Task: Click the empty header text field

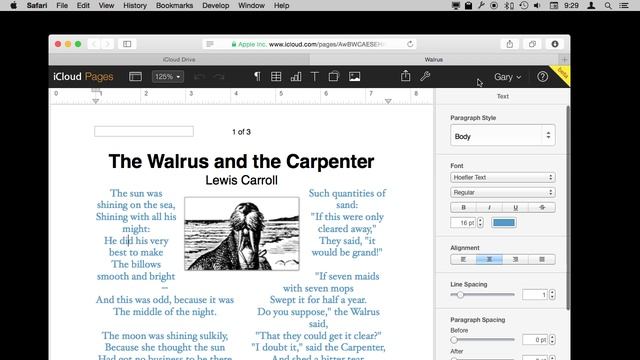Action: pyautogui.click(x=144, y=131)
